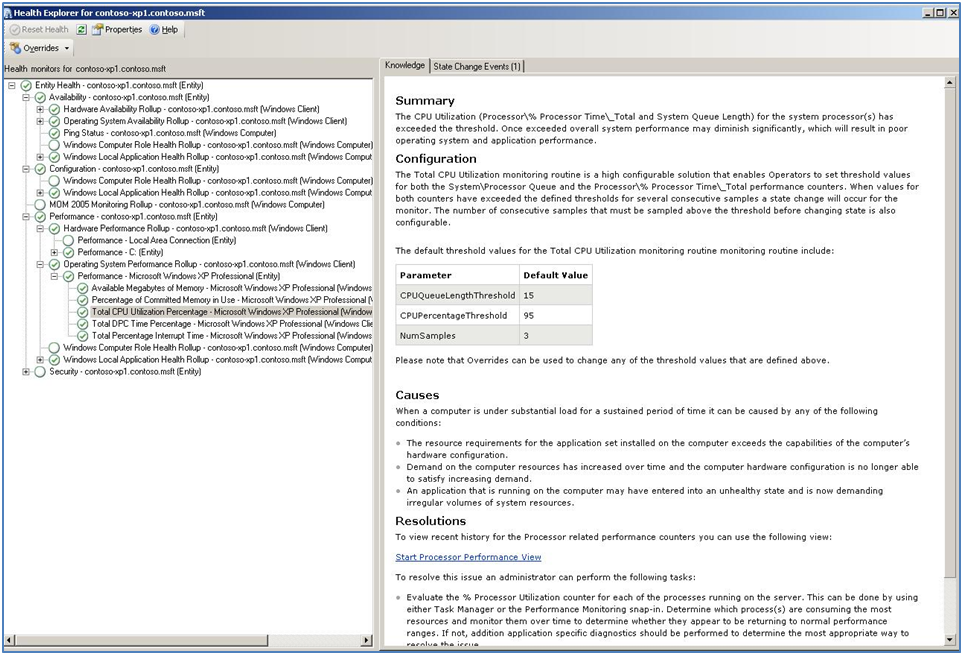963x655 pixels.
Task: Select MOM 2005 Monitoring Rollup item
Action: (187, 204)
